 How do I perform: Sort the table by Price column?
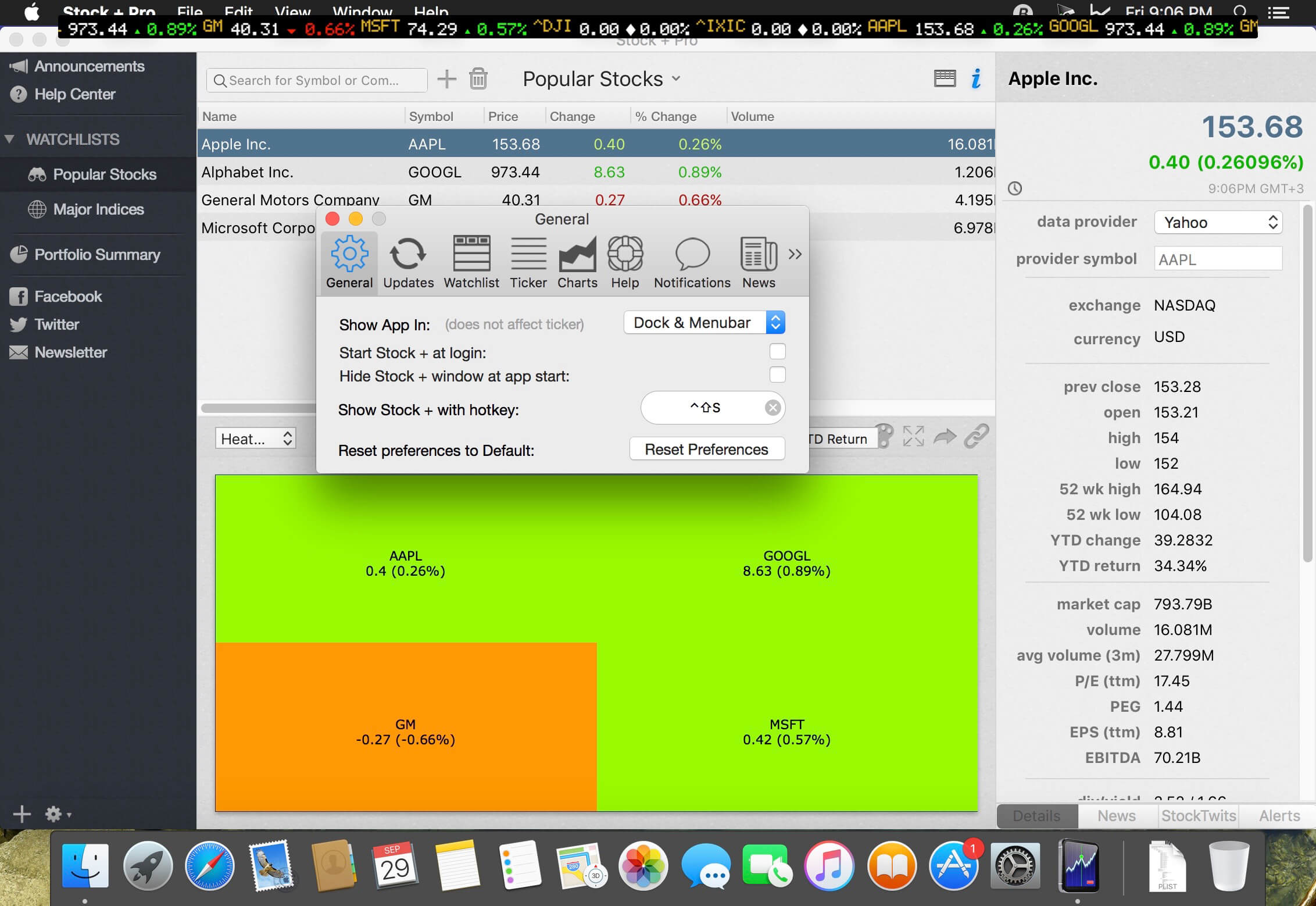[514, 116]
